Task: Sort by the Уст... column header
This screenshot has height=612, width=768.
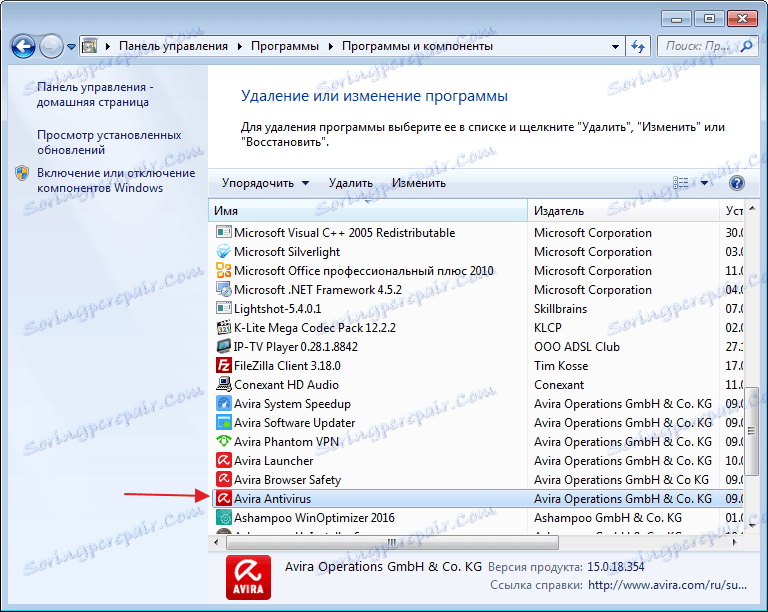Action: [732, 211]
